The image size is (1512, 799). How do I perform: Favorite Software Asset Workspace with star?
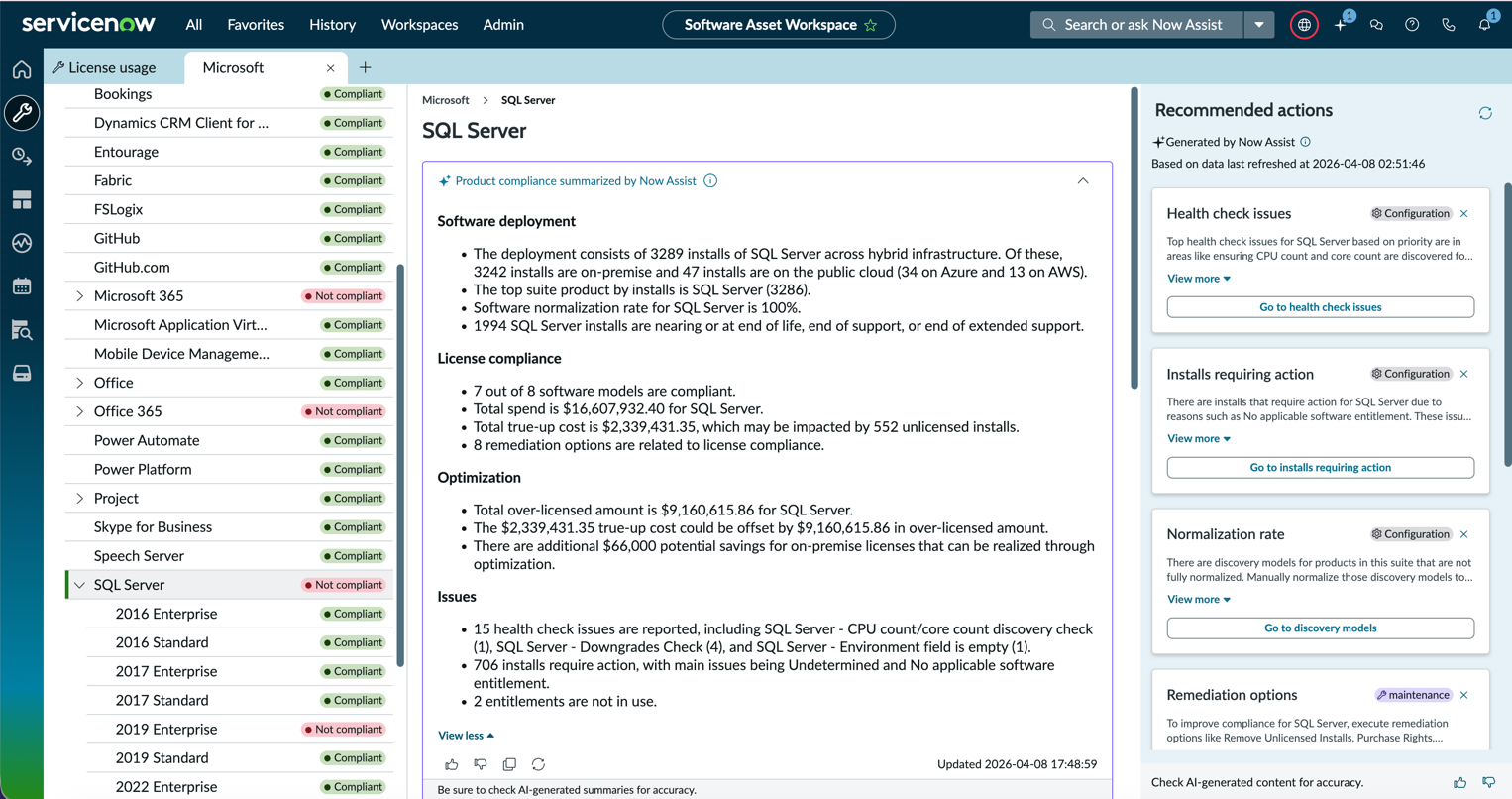pos(871,25)
